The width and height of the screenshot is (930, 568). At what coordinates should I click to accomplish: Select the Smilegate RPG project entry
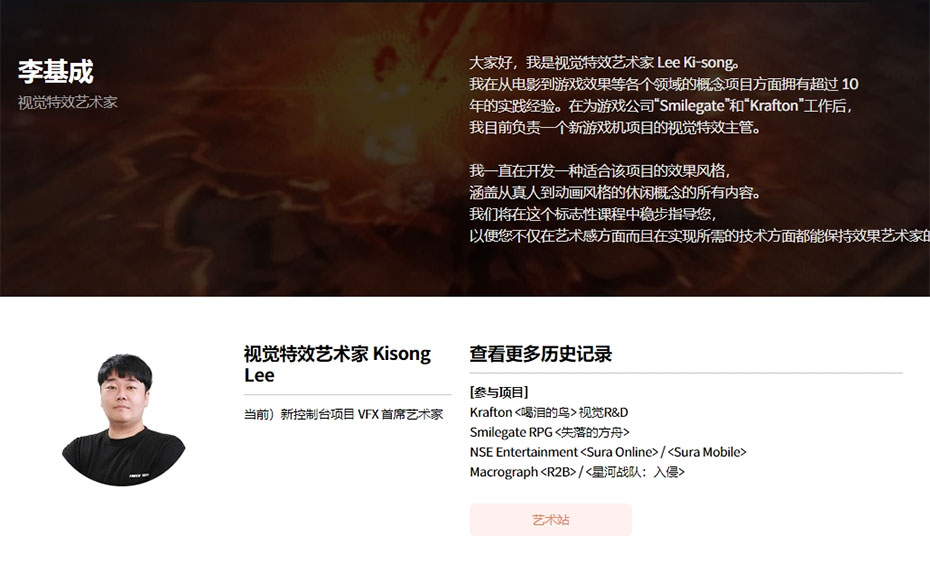click(x=549, y=432)
